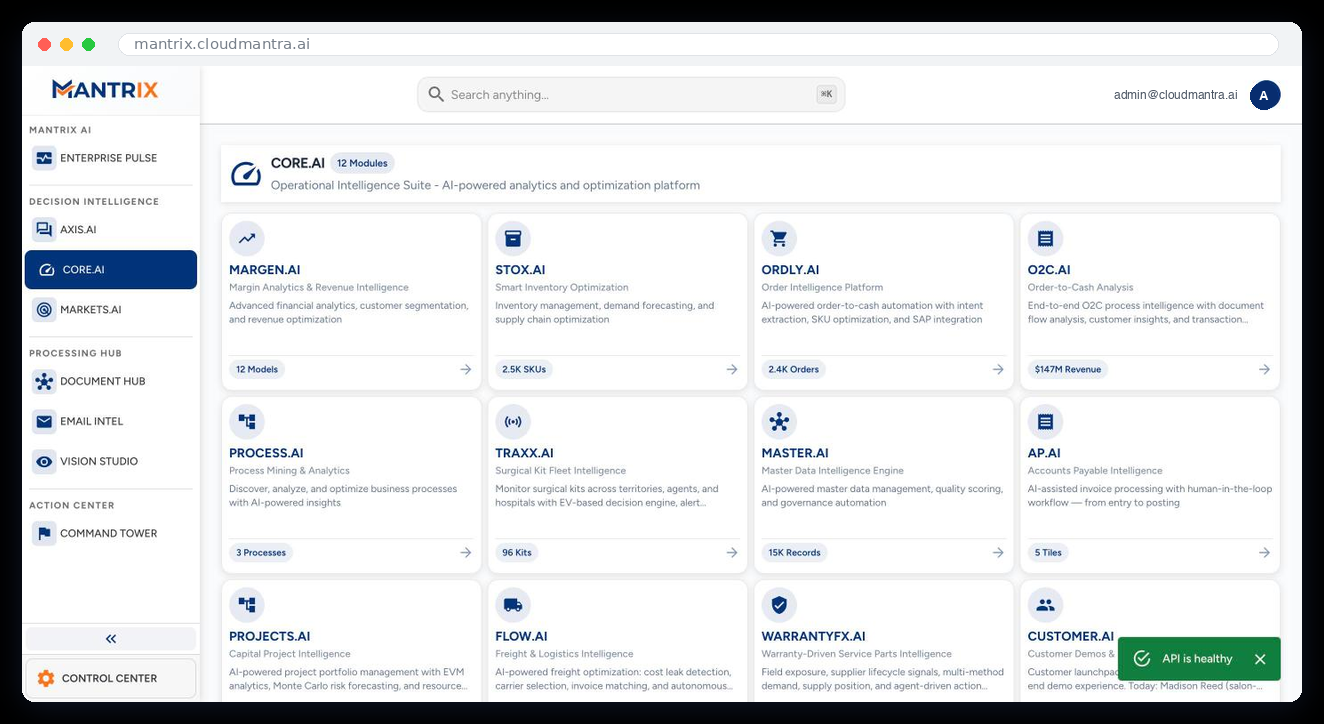Screen dimensions: 1324x724
Task: Open the AP.AI card arrow
Action: [1264, 552]
